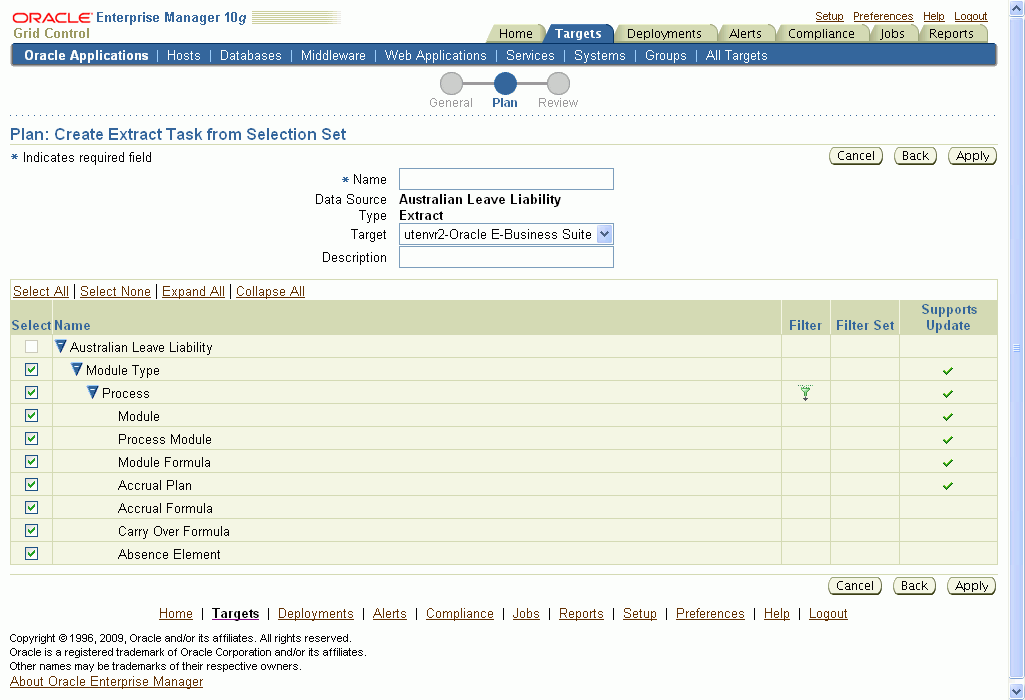Image resolution: width=1025 pixels, height=700 pixels.
Task: Toggle the Australian Leave Liability checkbox
Action: coord(31,346)
